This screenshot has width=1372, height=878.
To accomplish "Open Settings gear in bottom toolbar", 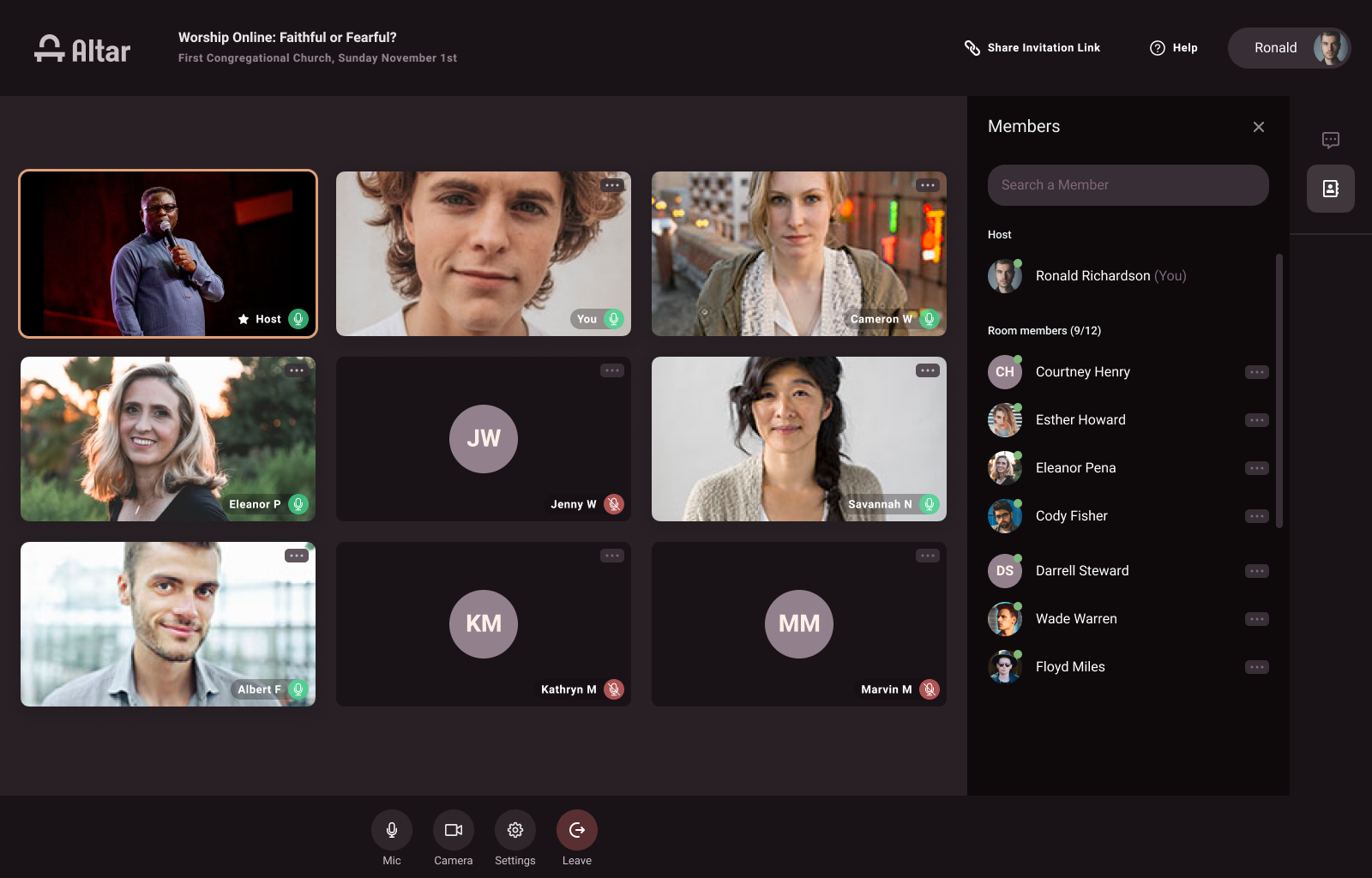I will point(514,830).
